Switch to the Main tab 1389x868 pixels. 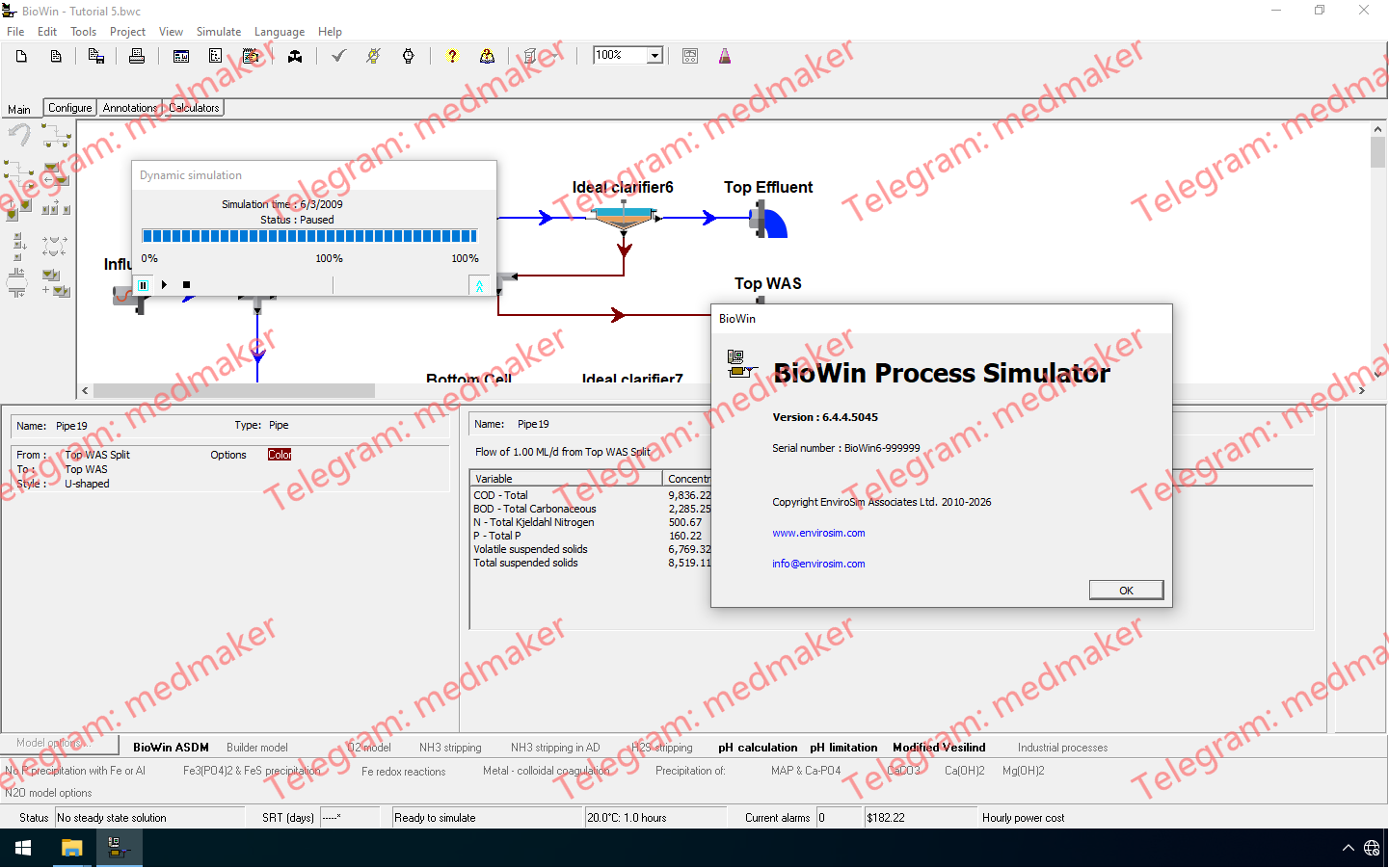click(19, 109)
